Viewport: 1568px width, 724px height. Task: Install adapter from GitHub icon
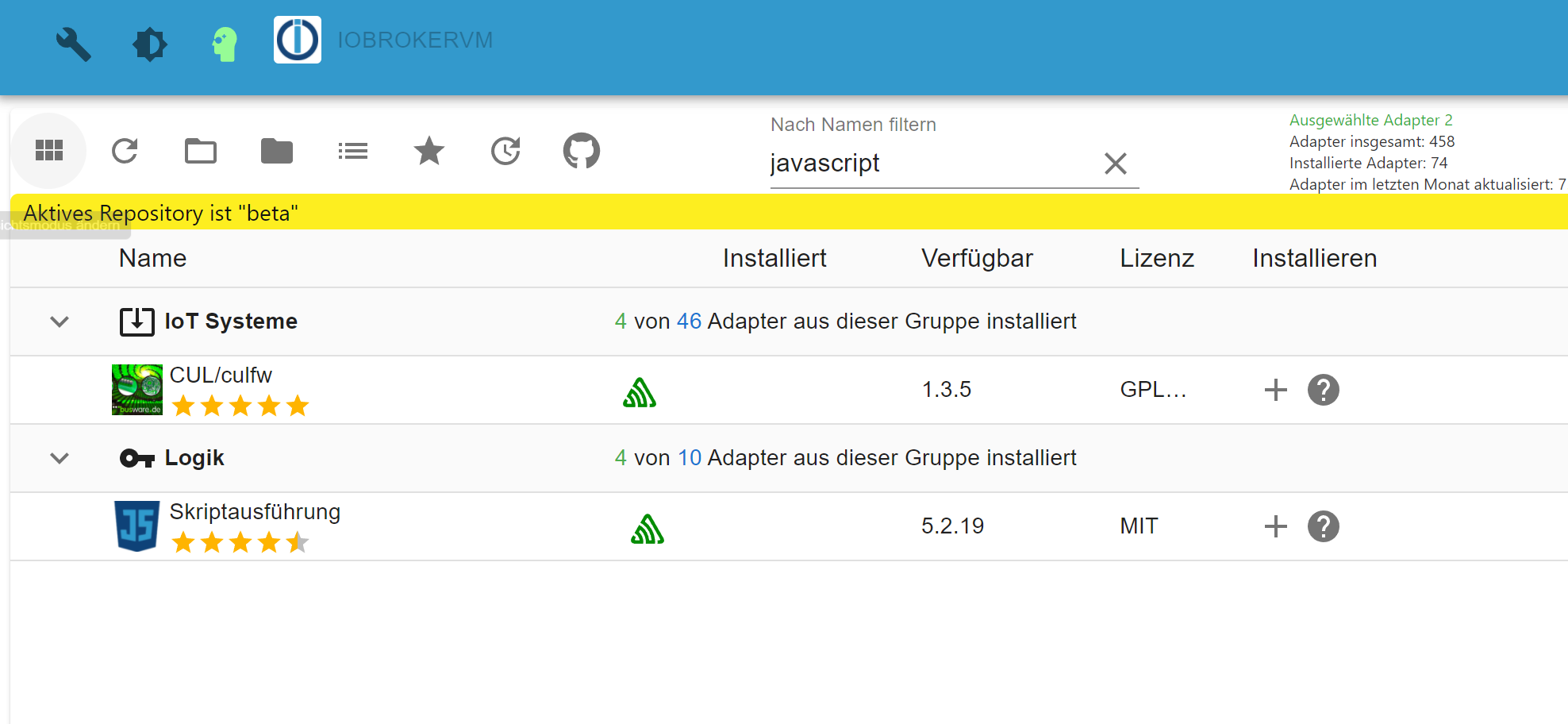pos(582,150)
